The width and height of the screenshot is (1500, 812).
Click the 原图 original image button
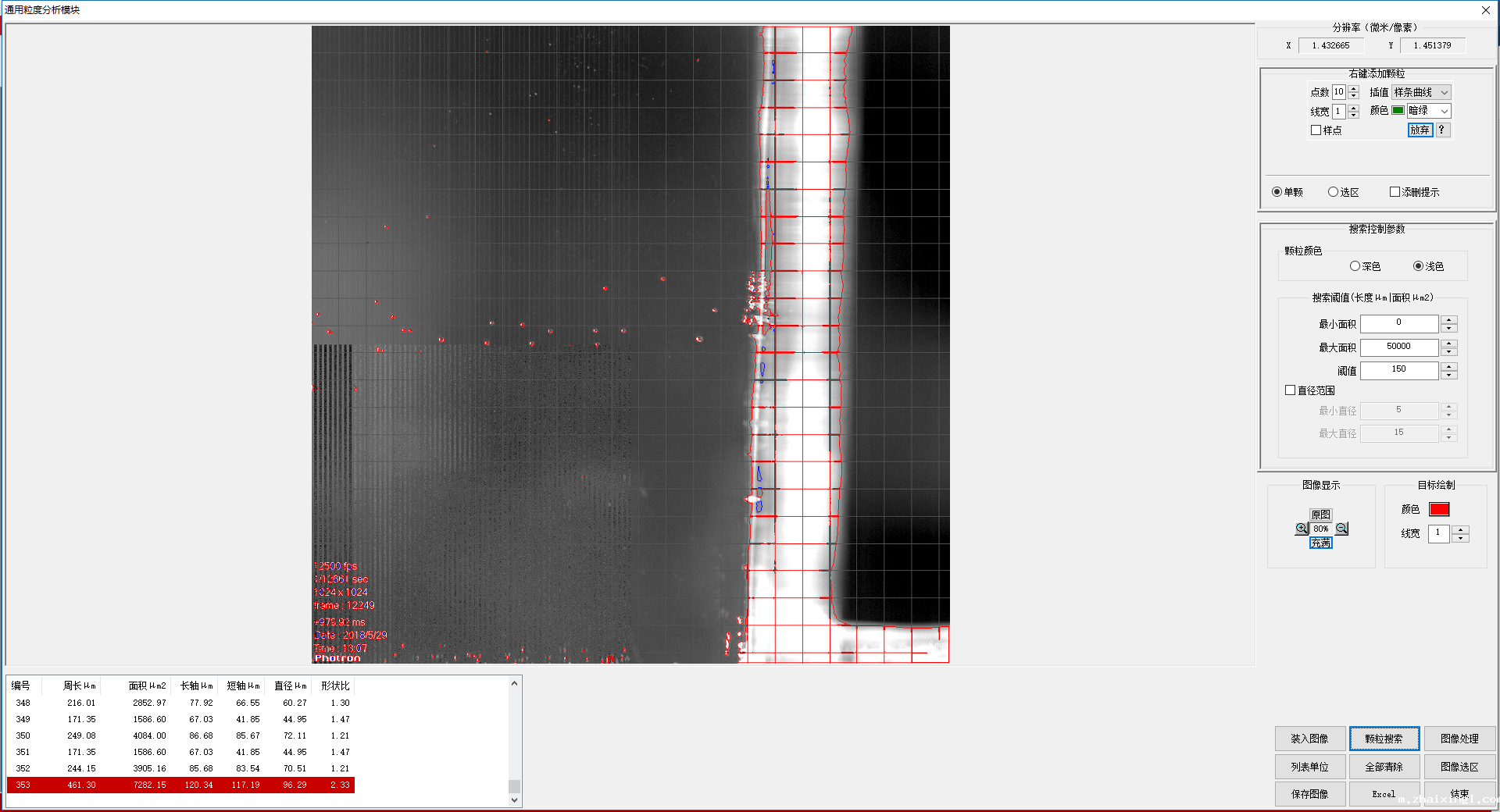tap(1320, 515)
